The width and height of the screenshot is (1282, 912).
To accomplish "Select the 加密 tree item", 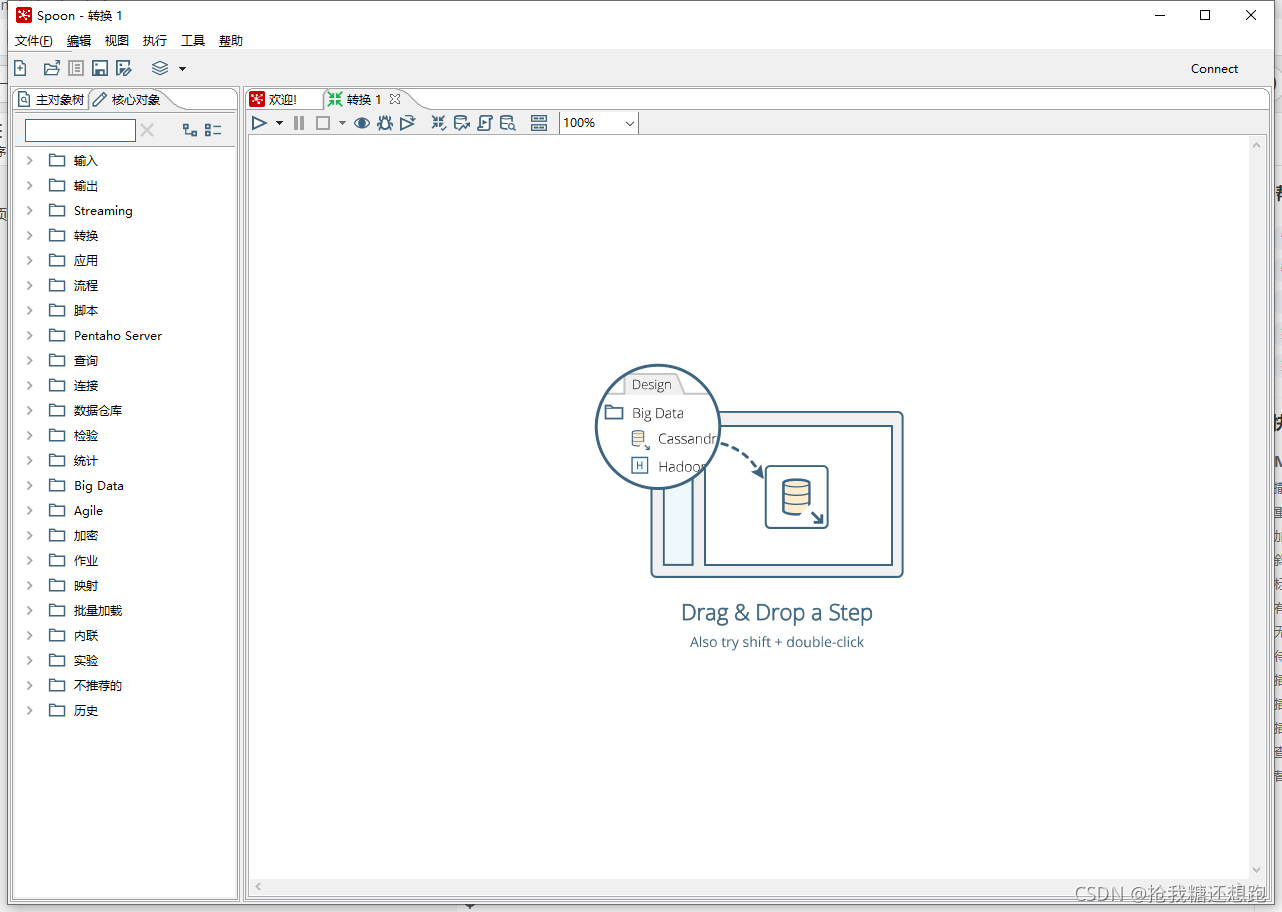I will [x=86, y=535].
